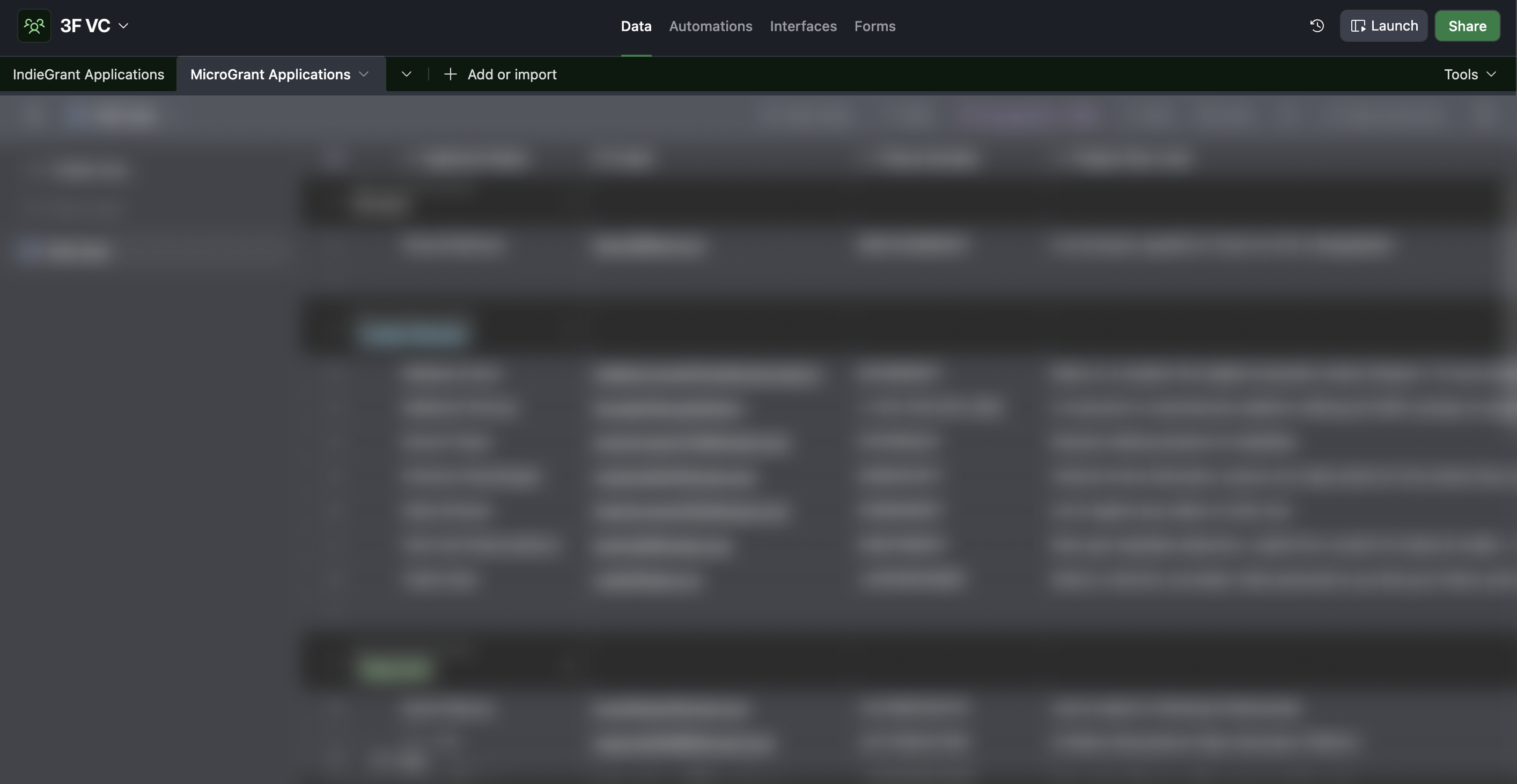Click the interface icon inside Launch button

(1357, 26)
